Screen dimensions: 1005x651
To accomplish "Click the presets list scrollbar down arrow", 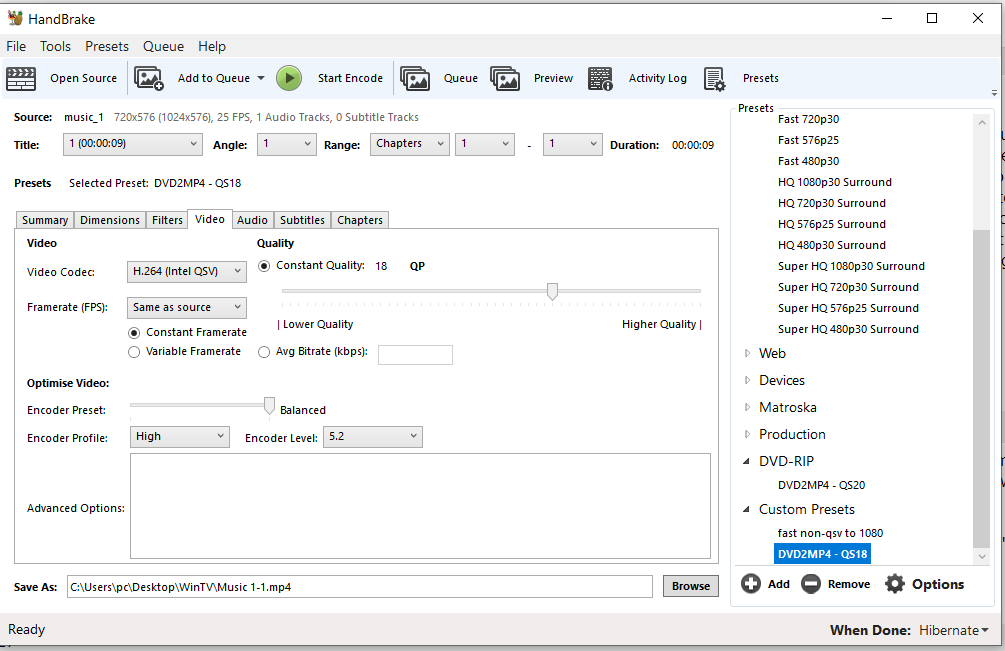I will pos(982,557).
